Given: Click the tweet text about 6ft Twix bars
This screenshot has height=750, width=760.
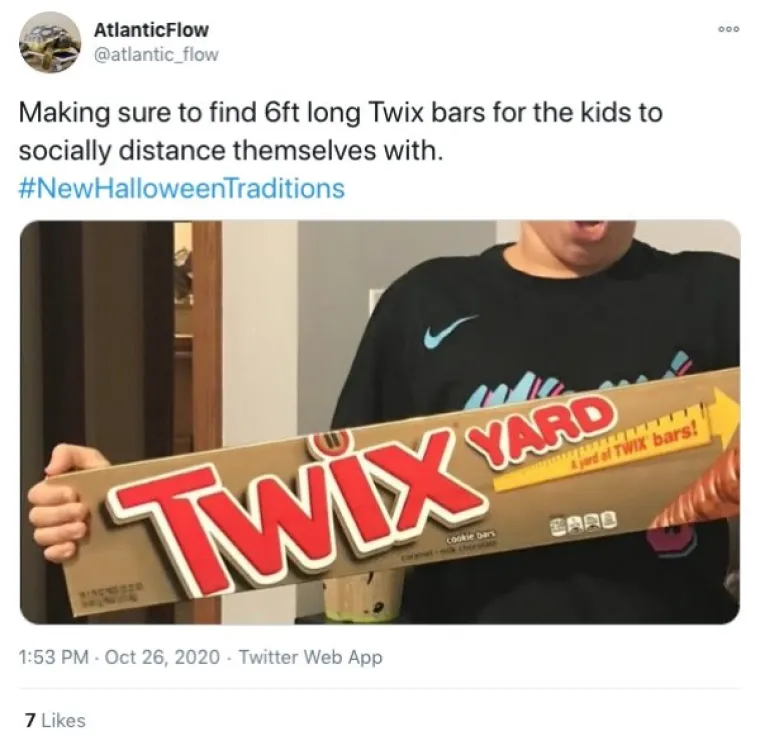Looking at the screenshot, I should (340, 131).
